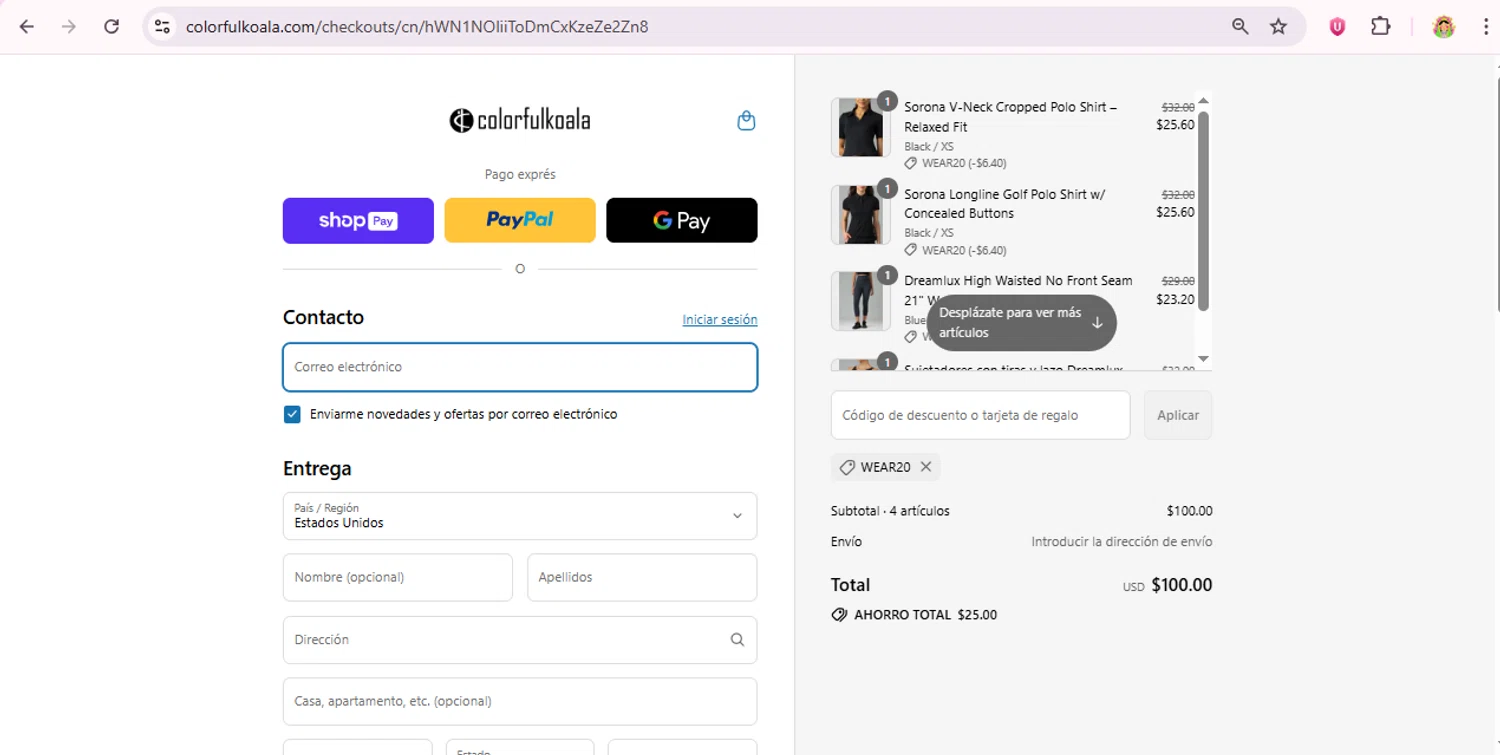Image resolution: width=1500 pixels, height=755 pixels.
Task: Open the shopping bag cart icon
Action: [x=746, y=121]
